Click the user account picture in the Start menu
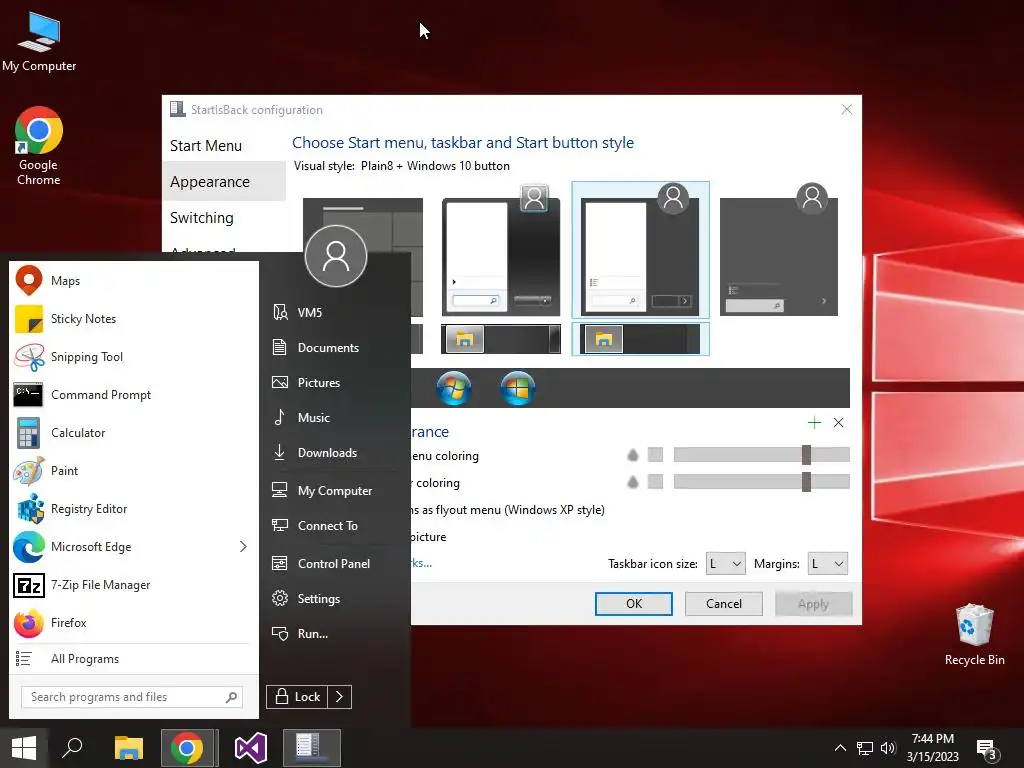Viewport: 1024px width, 768px height. click(x=336, y=256)
